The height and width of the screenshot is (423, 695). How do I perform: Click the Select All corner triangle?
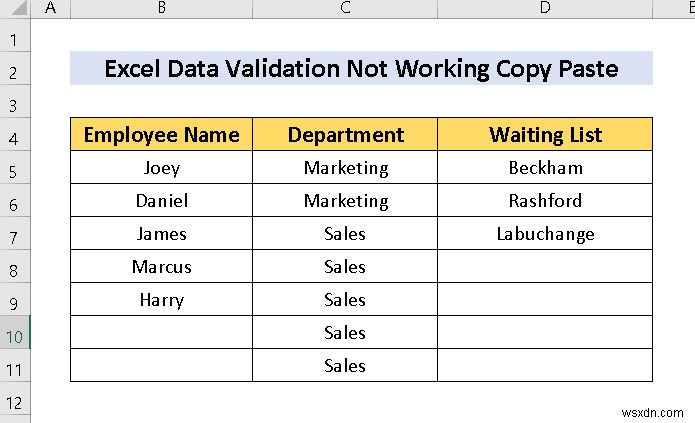(15, 9)
